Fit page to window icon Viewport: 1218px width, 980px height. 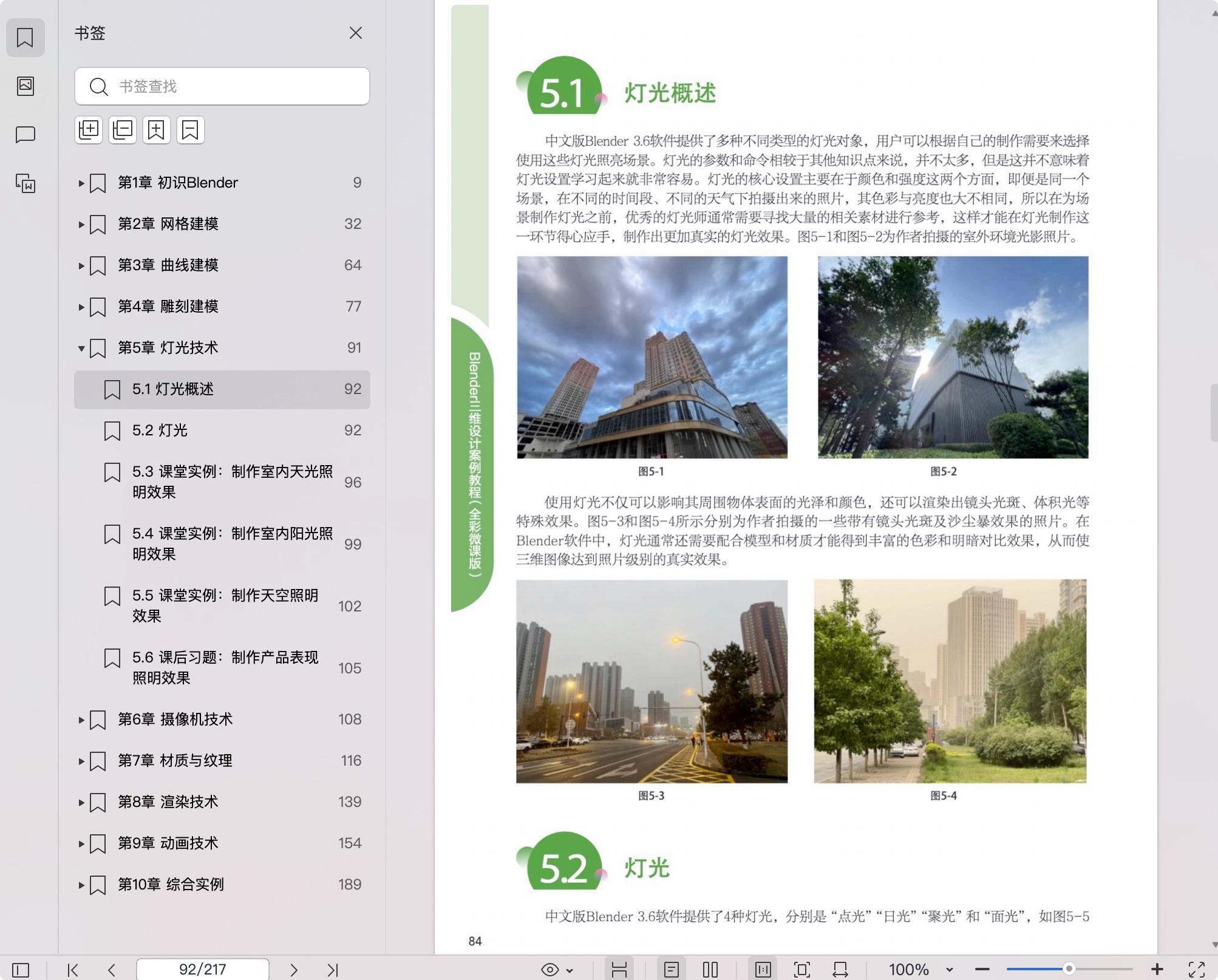[x=802, y=970]
